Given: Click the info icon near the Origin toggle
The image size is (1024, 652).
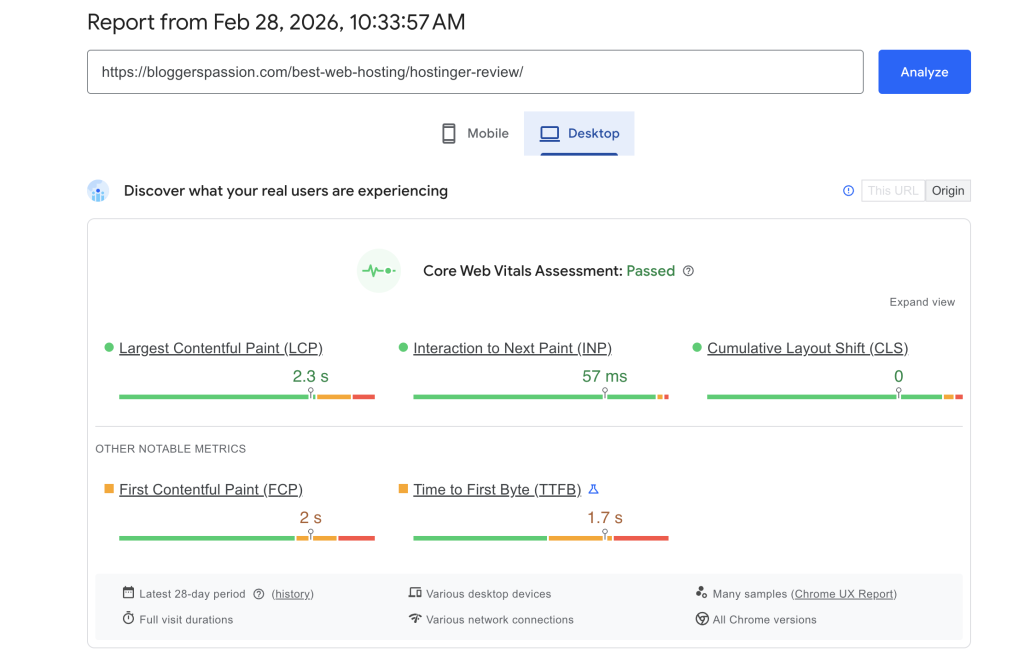Looking at the screenshot, I should coord(848,190).
